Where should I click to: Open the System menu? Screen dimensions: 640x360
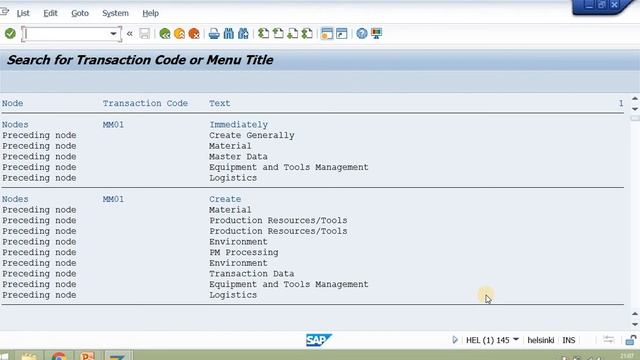[x=116, y=13]
